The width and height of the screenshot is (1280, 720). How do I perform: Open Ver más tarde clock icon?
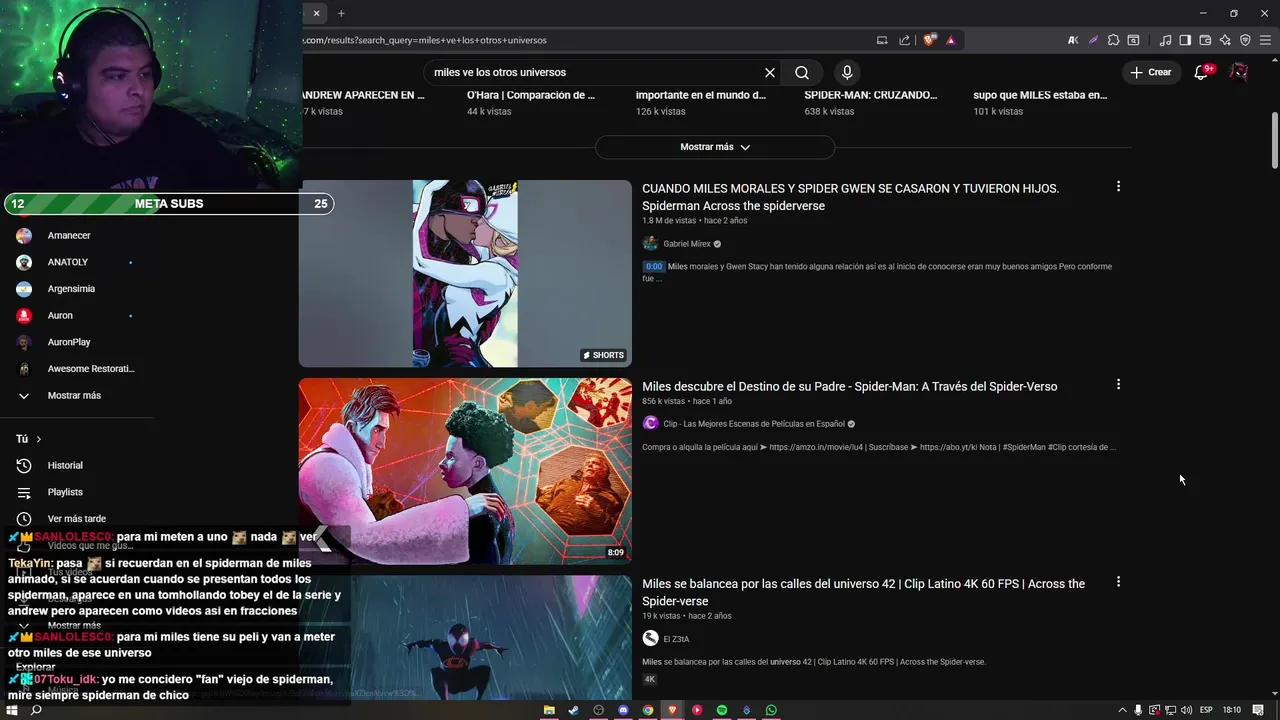[x=24, y=519]
